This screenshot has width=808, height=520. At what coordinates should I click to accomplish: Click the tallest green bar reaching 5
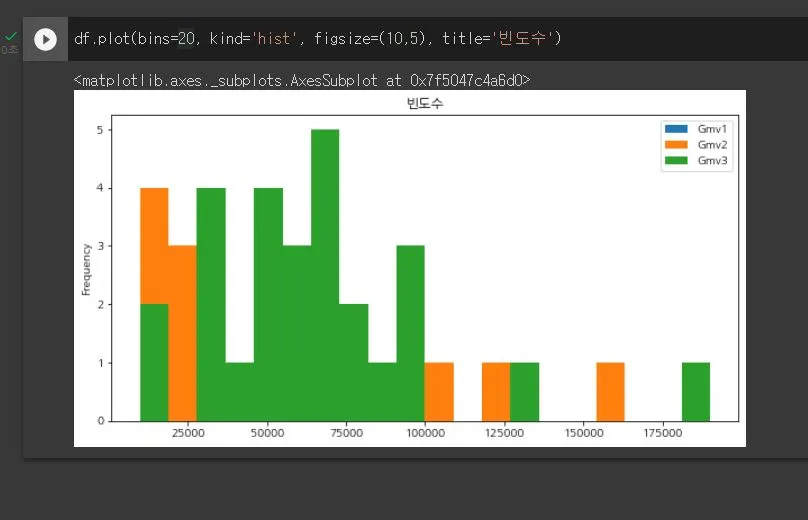[x=325, y=275]
